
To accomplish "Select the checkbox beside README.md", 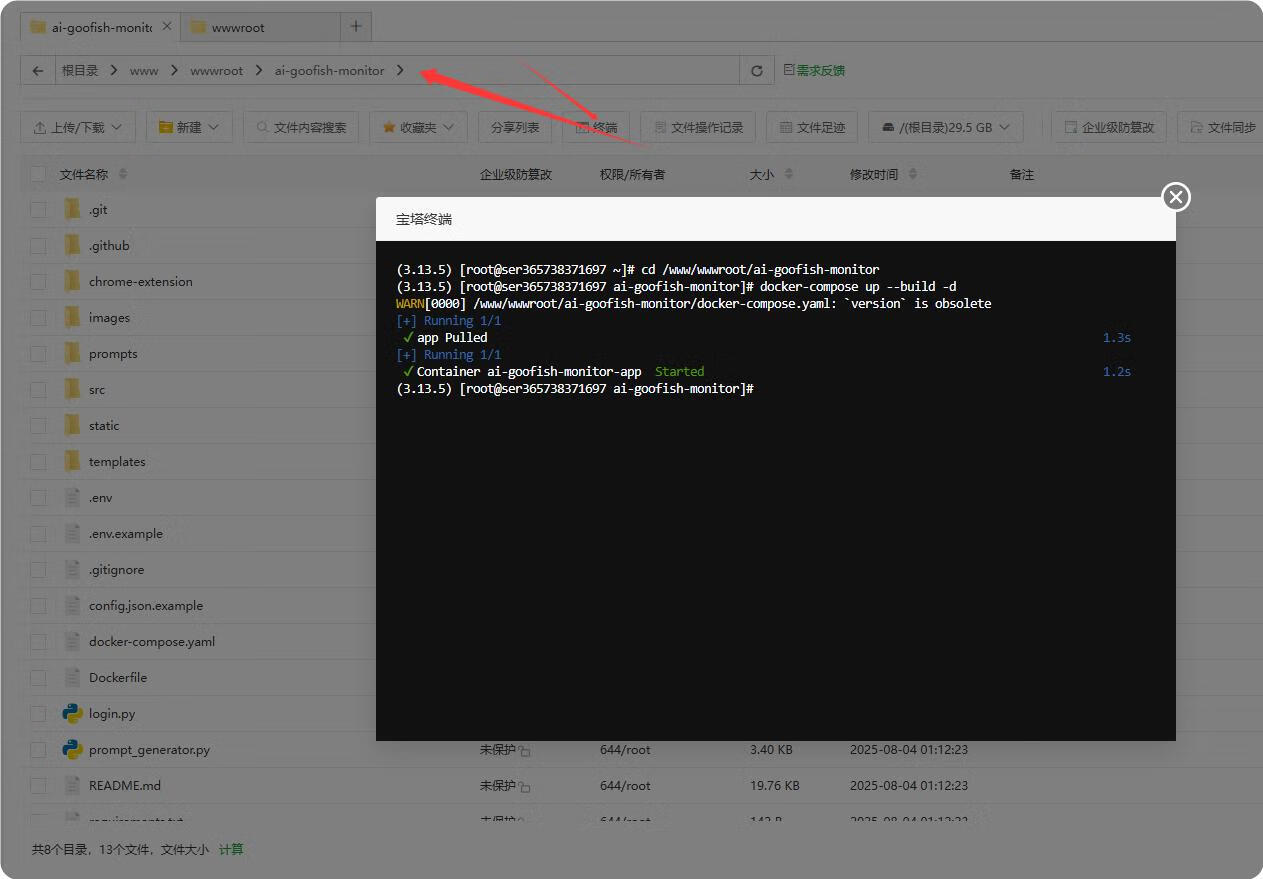I will pos(38,786).
